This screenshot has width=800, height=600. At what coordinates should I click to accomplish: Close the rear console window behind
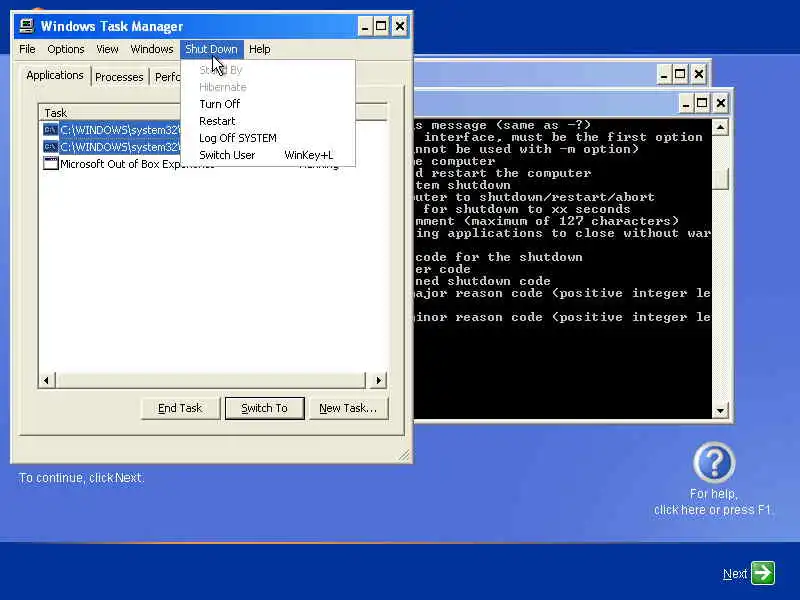[698, 74]
